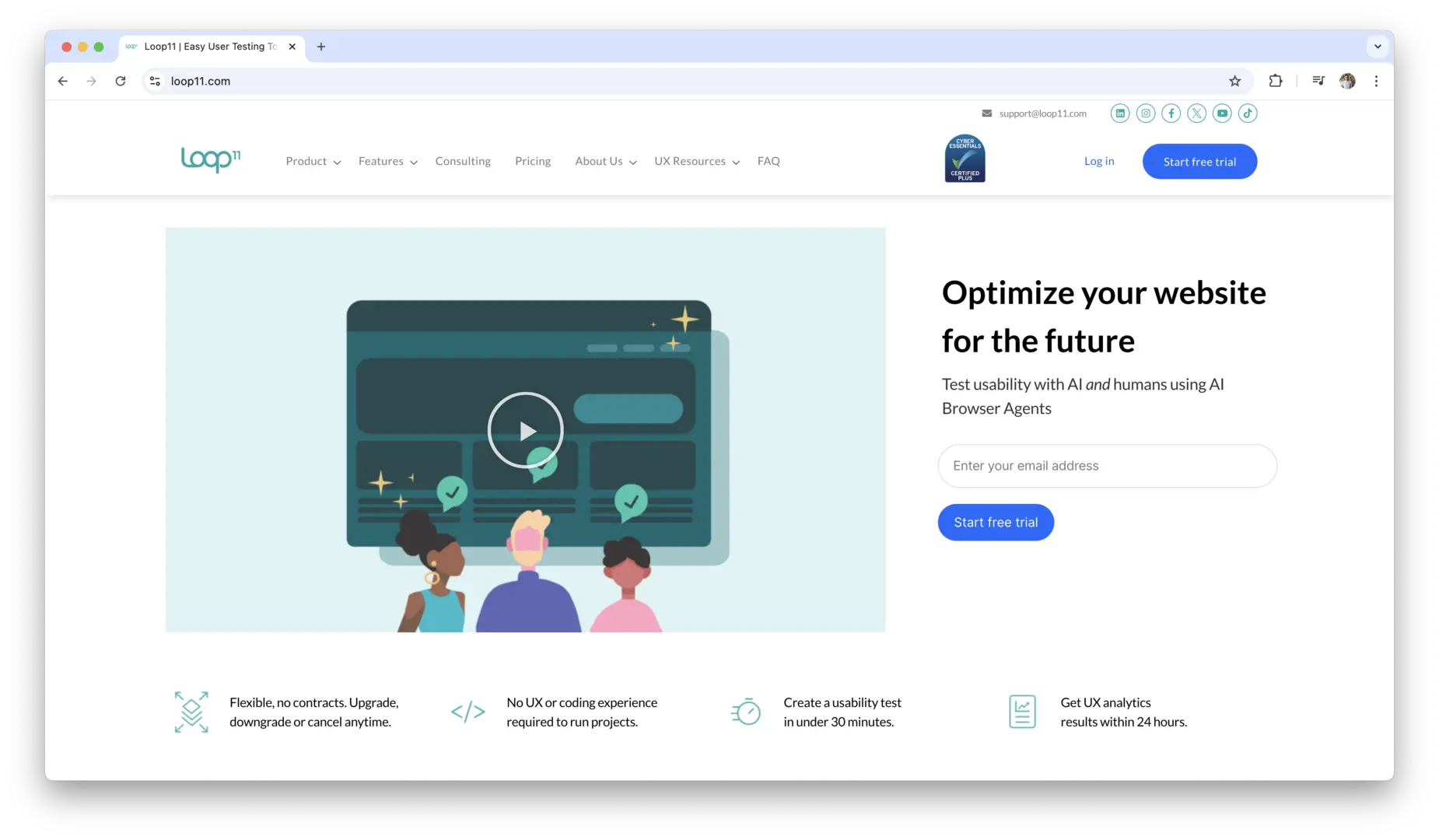
Task: Open the X (Twitter) social icon
Action: pos(1197,114)
